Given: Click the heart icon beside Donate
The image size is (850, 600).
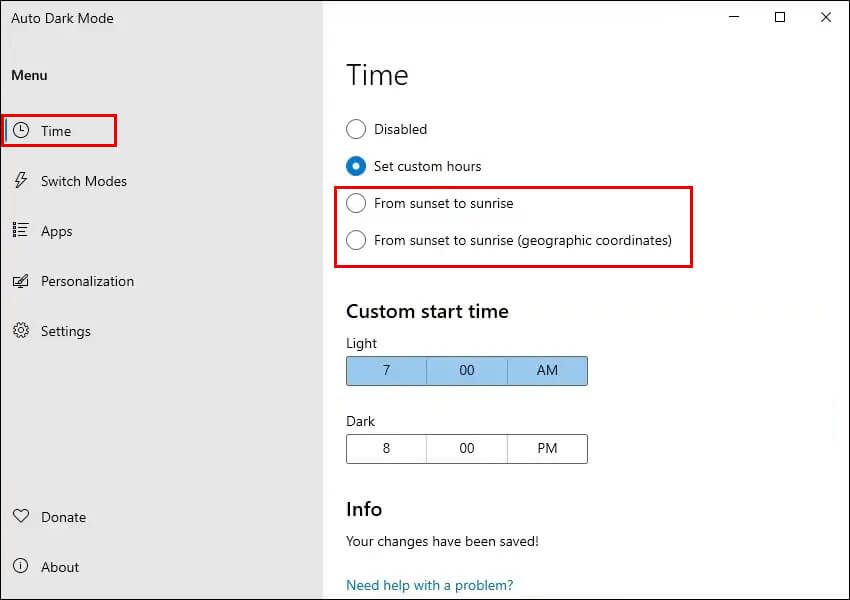Looking at the screenshot, I should (21, 516).
